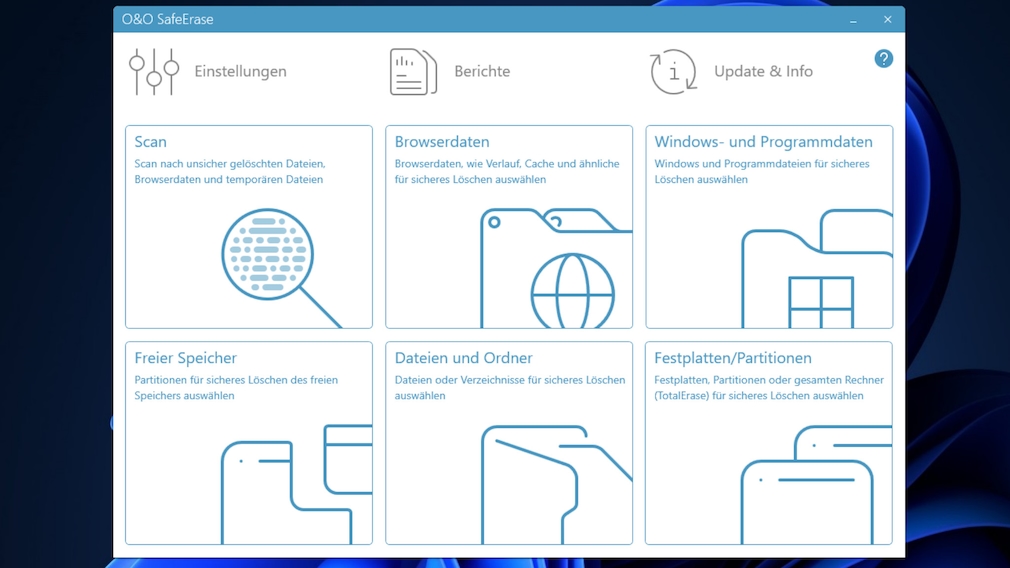Open the Einstellungen sliders icon
1010x568 pixels.
click(154, 71)
